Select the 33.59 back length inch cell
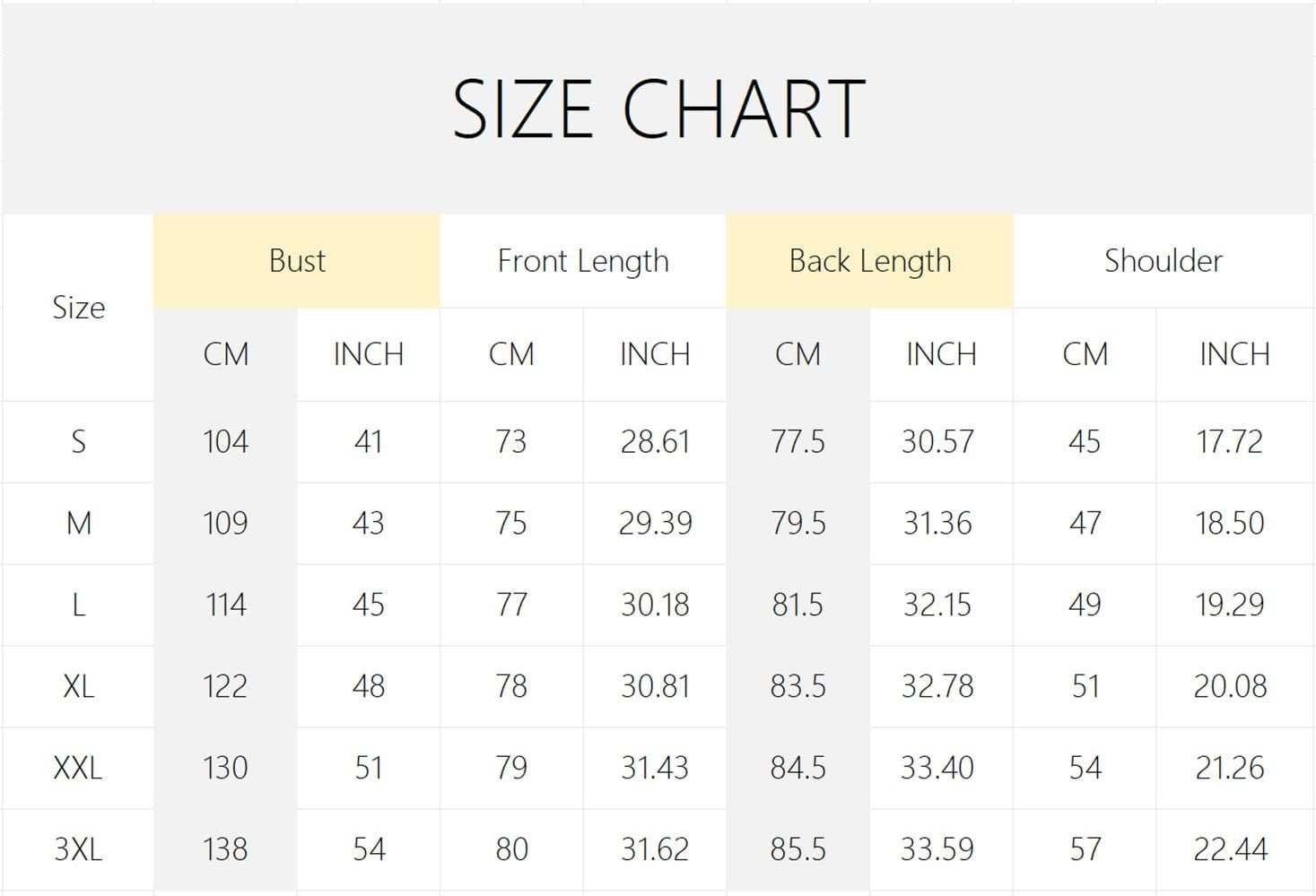The height and width of the screenshot is (896, 1316). coord(937,849)
